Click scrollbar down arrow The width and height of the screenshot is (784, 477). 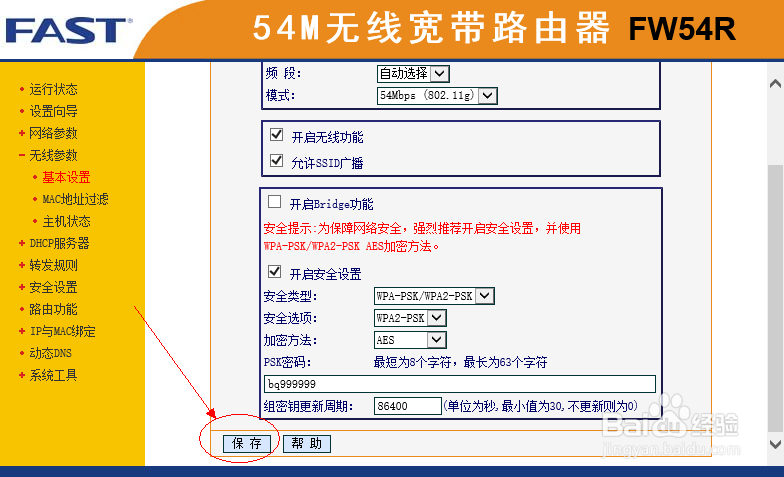tap(776, 444)
